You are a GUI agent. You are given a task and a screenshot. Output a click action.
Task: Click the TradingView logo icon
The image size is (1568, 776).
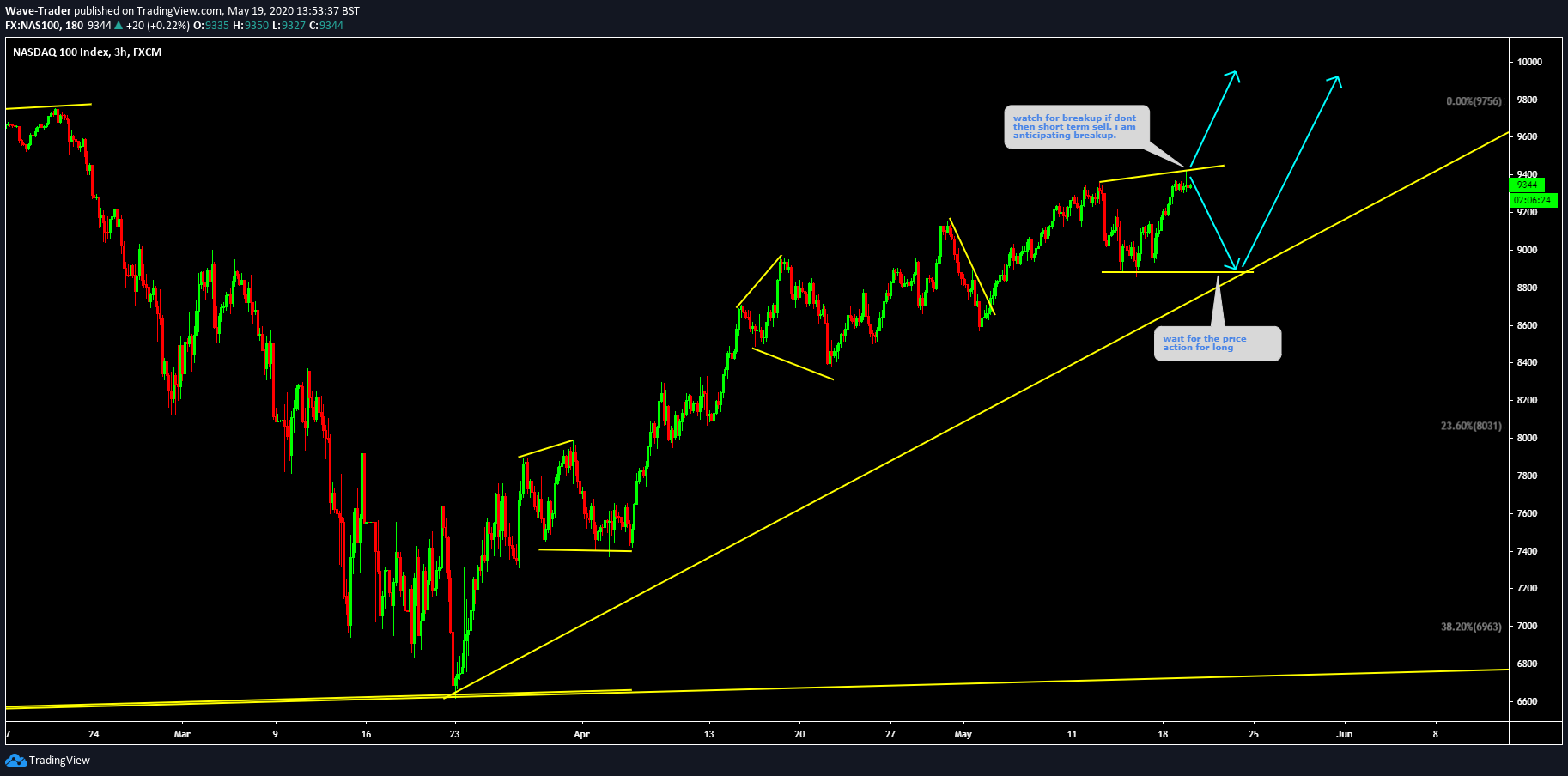(x=15, y=761)
